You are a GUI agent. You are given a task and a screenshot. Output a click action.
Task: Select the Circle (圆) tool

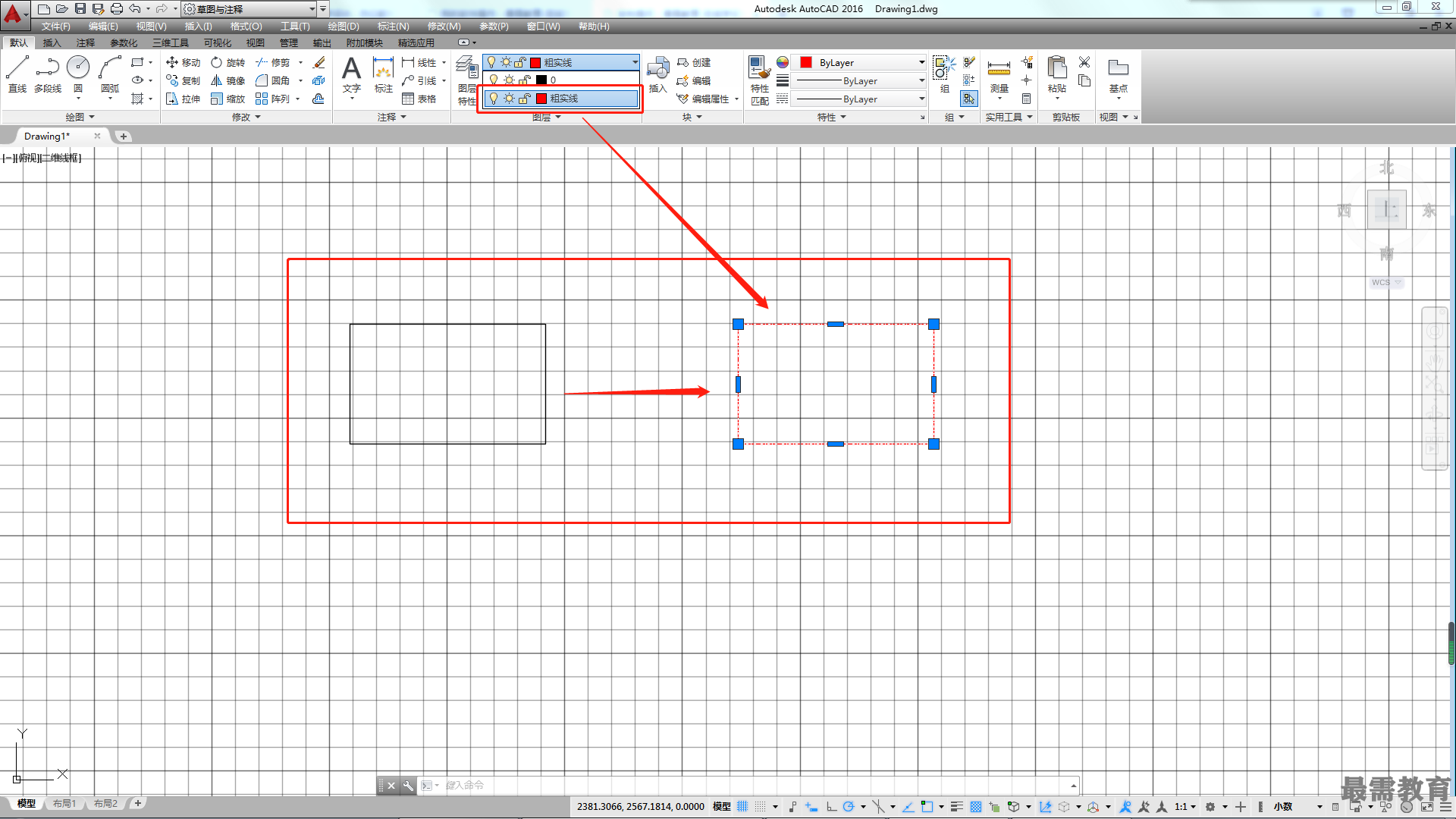click(x=78, y=74)
